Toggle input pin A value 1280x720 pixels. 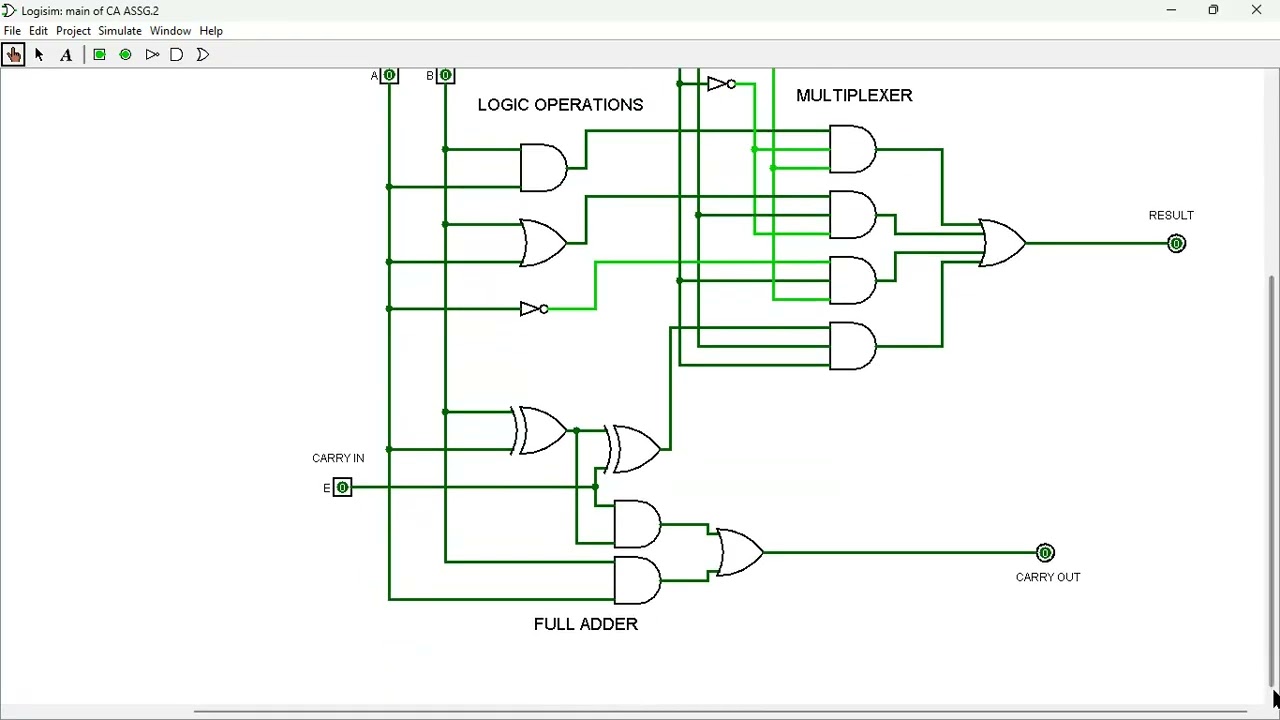(389, 76)
